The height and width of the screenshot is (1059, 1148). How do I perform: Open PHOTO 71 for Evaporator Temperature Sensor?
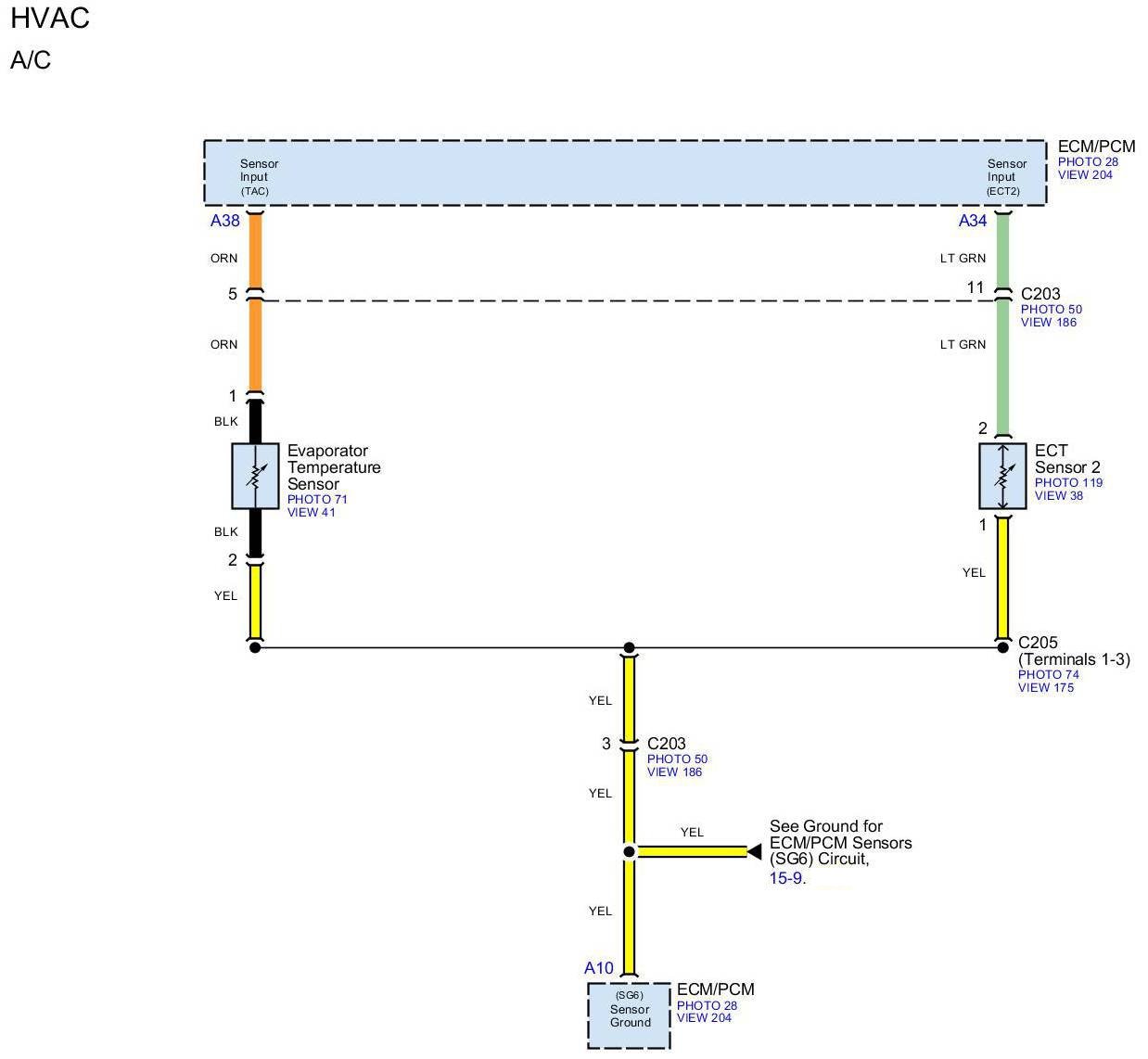[x=317, y=499]
